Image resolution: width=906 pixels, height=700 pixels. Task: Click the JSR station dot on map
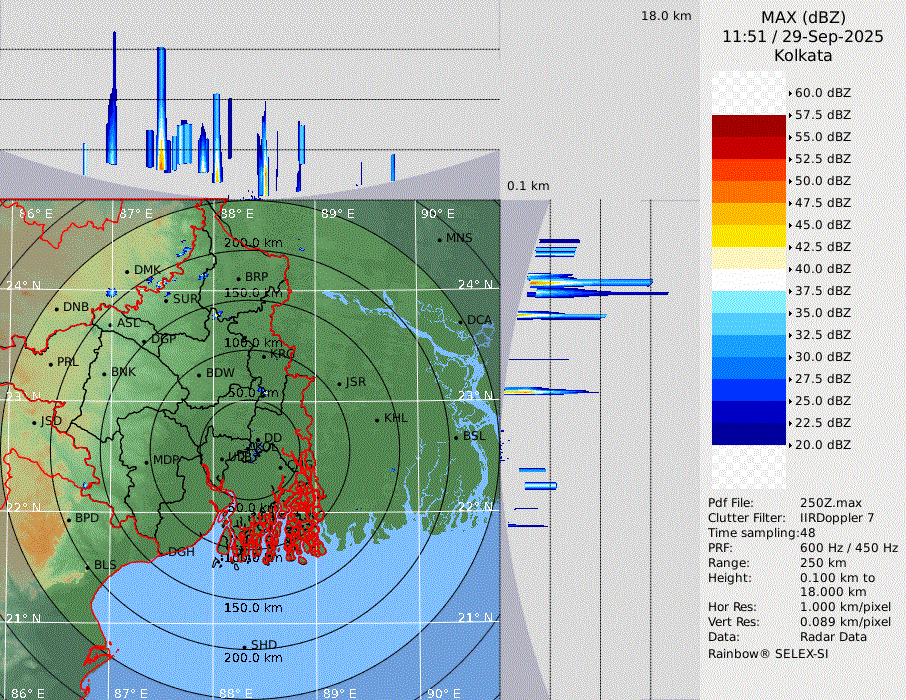339,384
